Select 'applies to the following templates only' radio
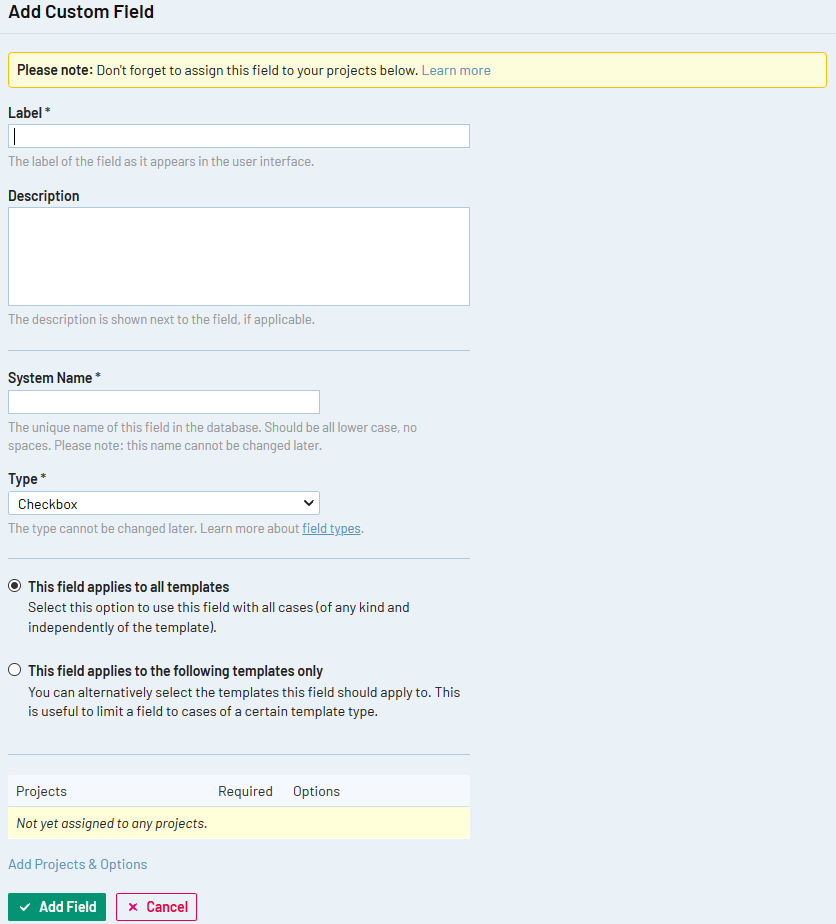This screenshot has width=836, height=924. [15, 670]
